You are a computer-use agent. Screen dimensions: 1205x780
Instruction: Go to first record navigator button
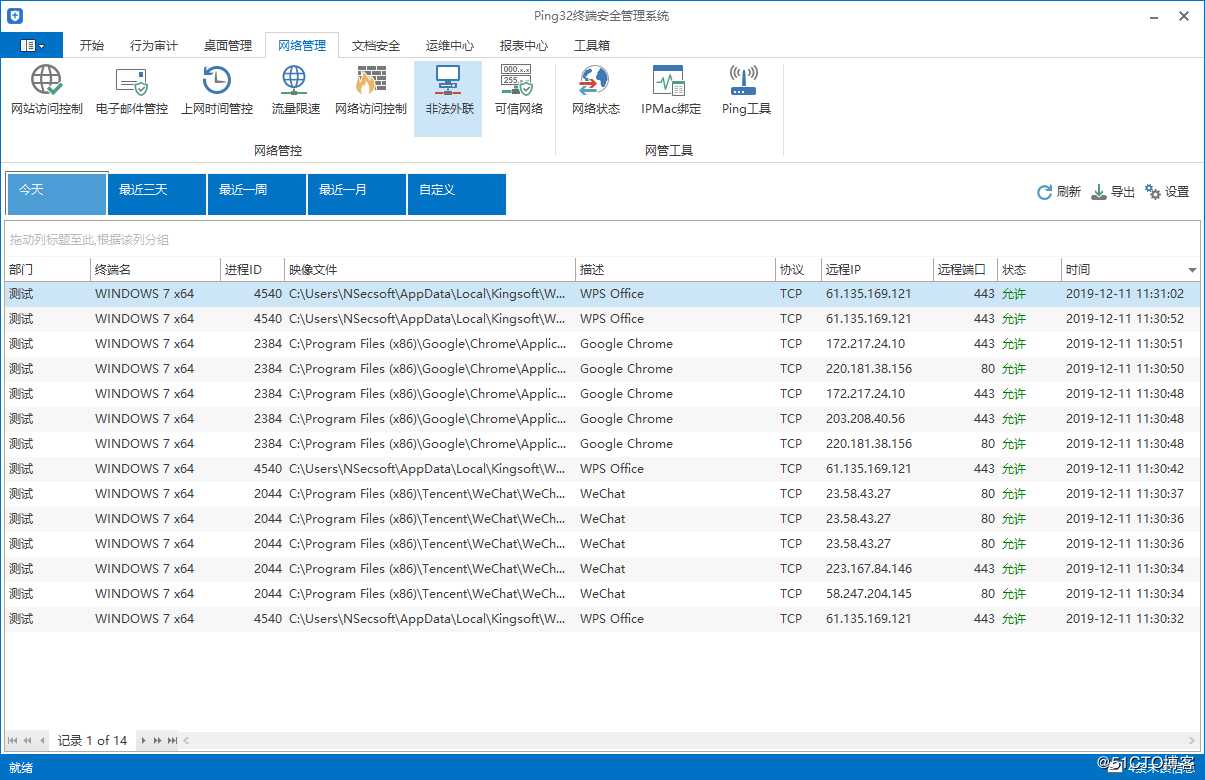coord(13,741)
